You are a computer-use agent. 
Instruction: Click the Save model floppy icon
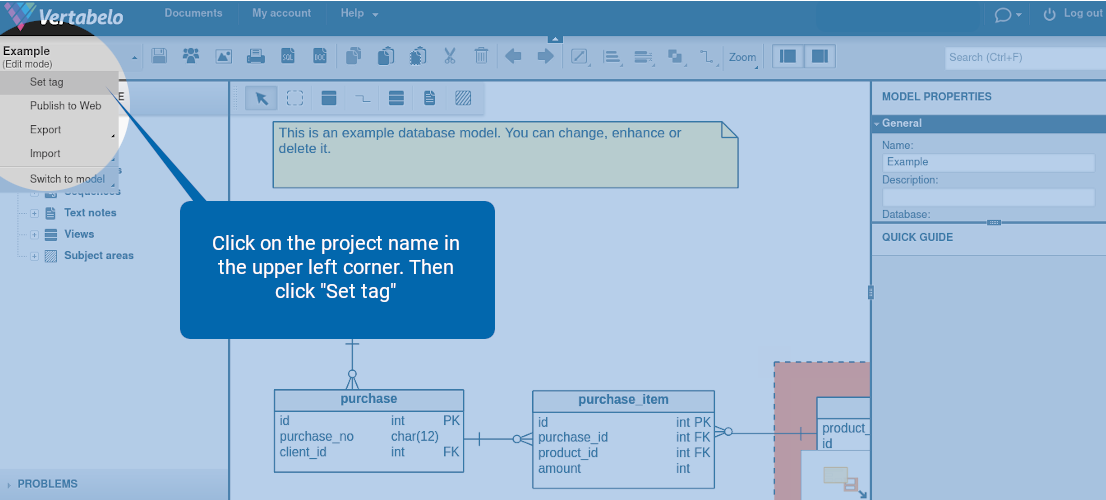[x=159, y=56]
